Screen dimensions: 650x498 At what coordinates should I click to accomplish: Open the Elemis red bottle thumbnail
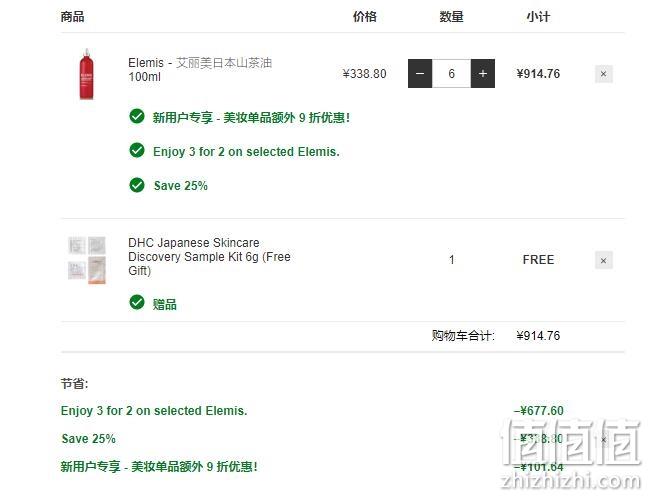pos(87,74)
